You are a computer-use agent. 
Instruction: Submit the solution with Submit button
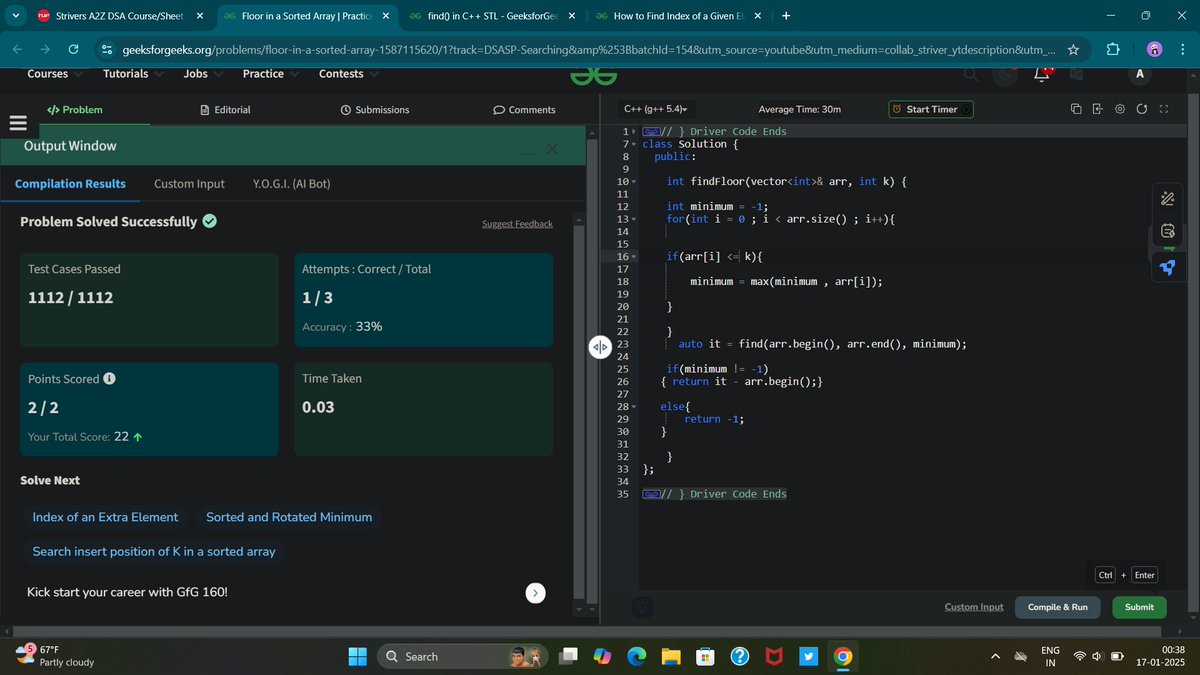[x=1139, y=607]
